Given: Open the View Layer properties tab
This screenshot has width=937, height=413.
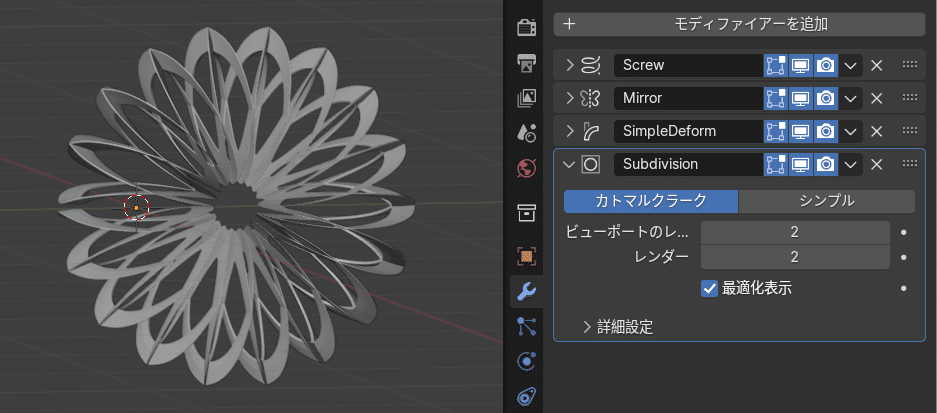Looking at the screenshot, I should pos(526,97).
